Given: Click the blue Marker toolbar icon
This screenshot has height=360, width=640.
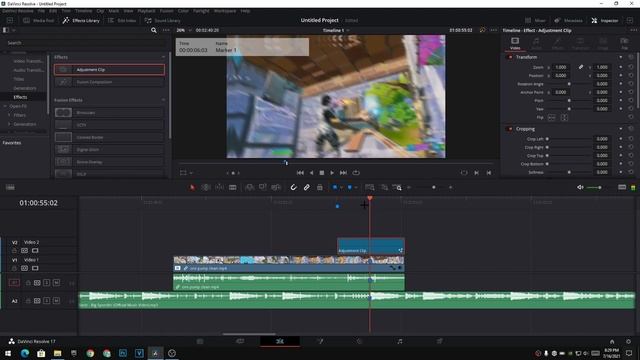Looking at the screenshot, I should click(350, 187).
